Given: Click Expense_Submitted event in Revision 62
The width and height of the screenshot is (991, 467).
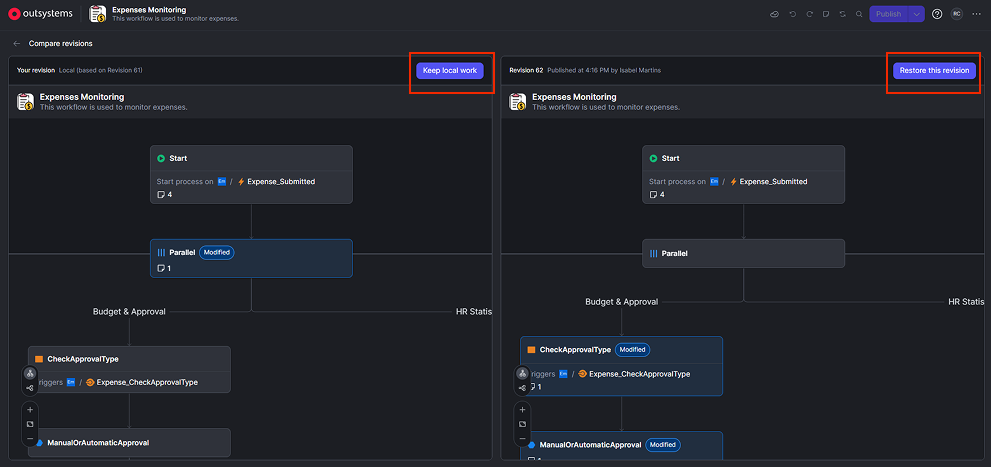Looking at the screenshot, I should tap(769, 181).
